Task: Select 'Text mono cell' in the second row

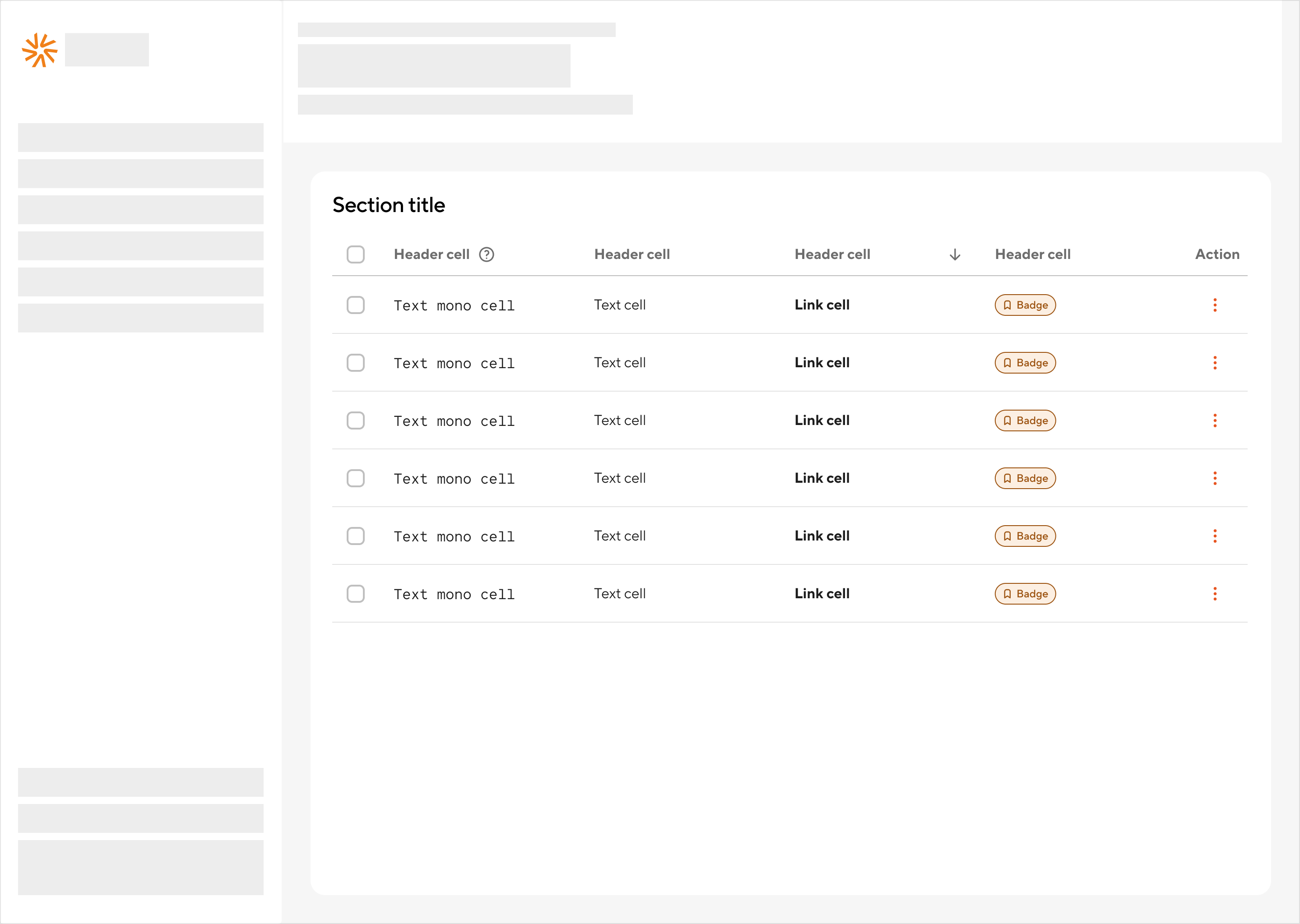Action: 454,364
